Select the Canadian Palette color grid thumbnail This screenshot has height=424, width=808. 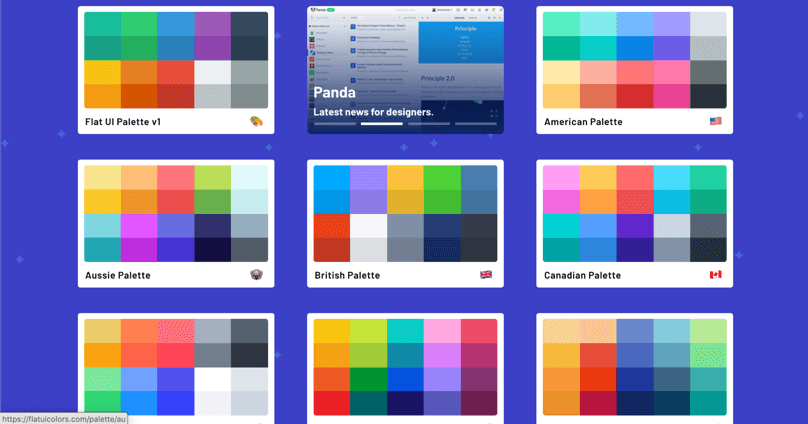click(635, 214)
